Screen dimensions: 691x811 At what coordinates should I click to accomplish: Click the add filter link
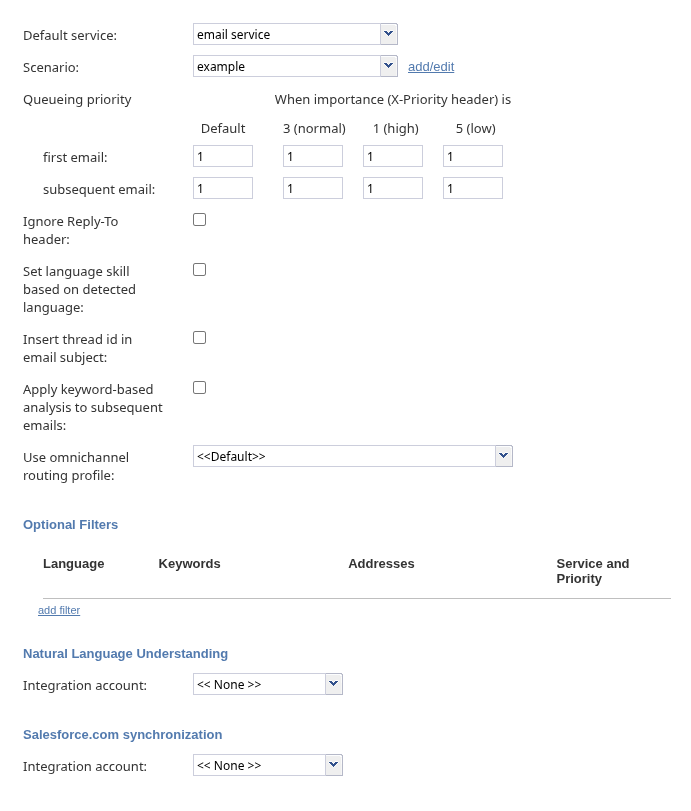click(x=59, y=610)
